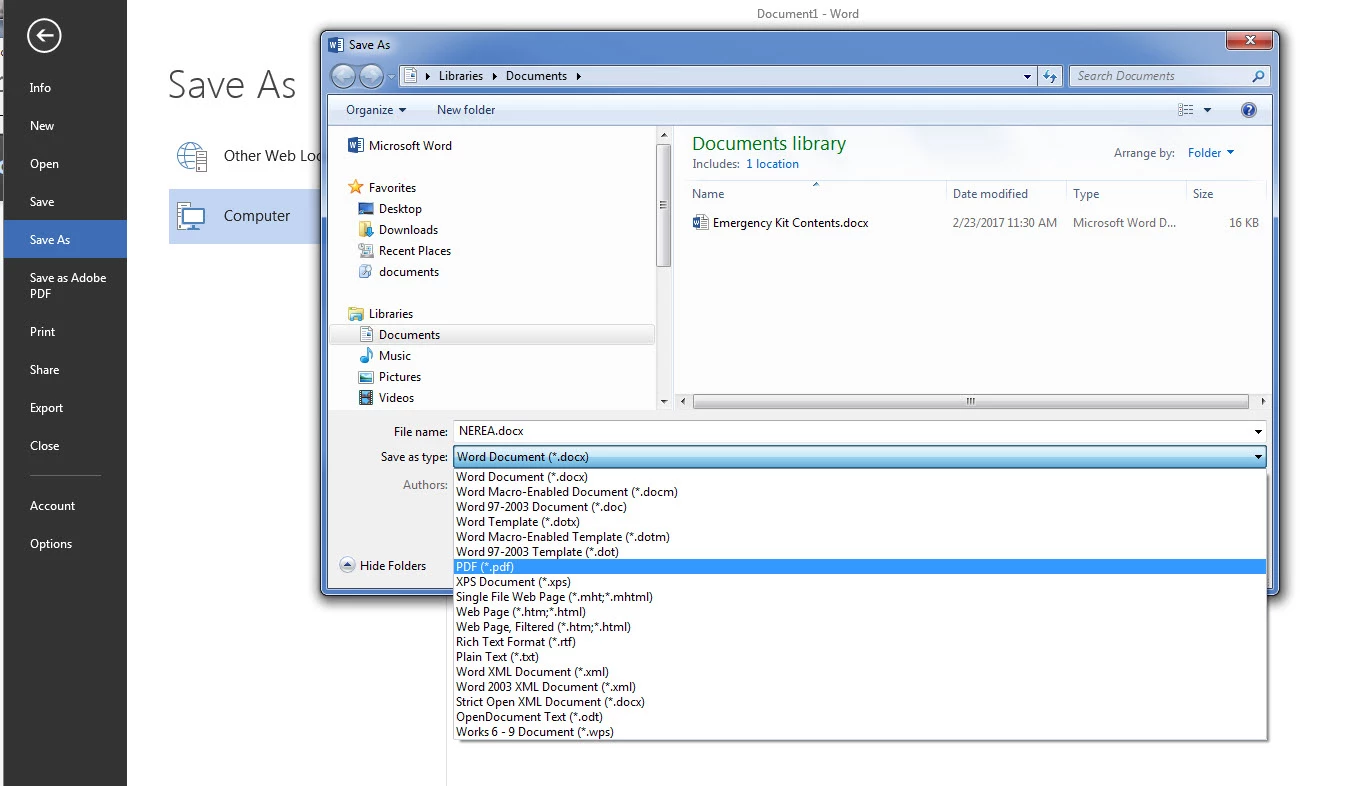
Task: Choose OpenDocument Text (*.odt) type
Action: click(x=860, y=717)
